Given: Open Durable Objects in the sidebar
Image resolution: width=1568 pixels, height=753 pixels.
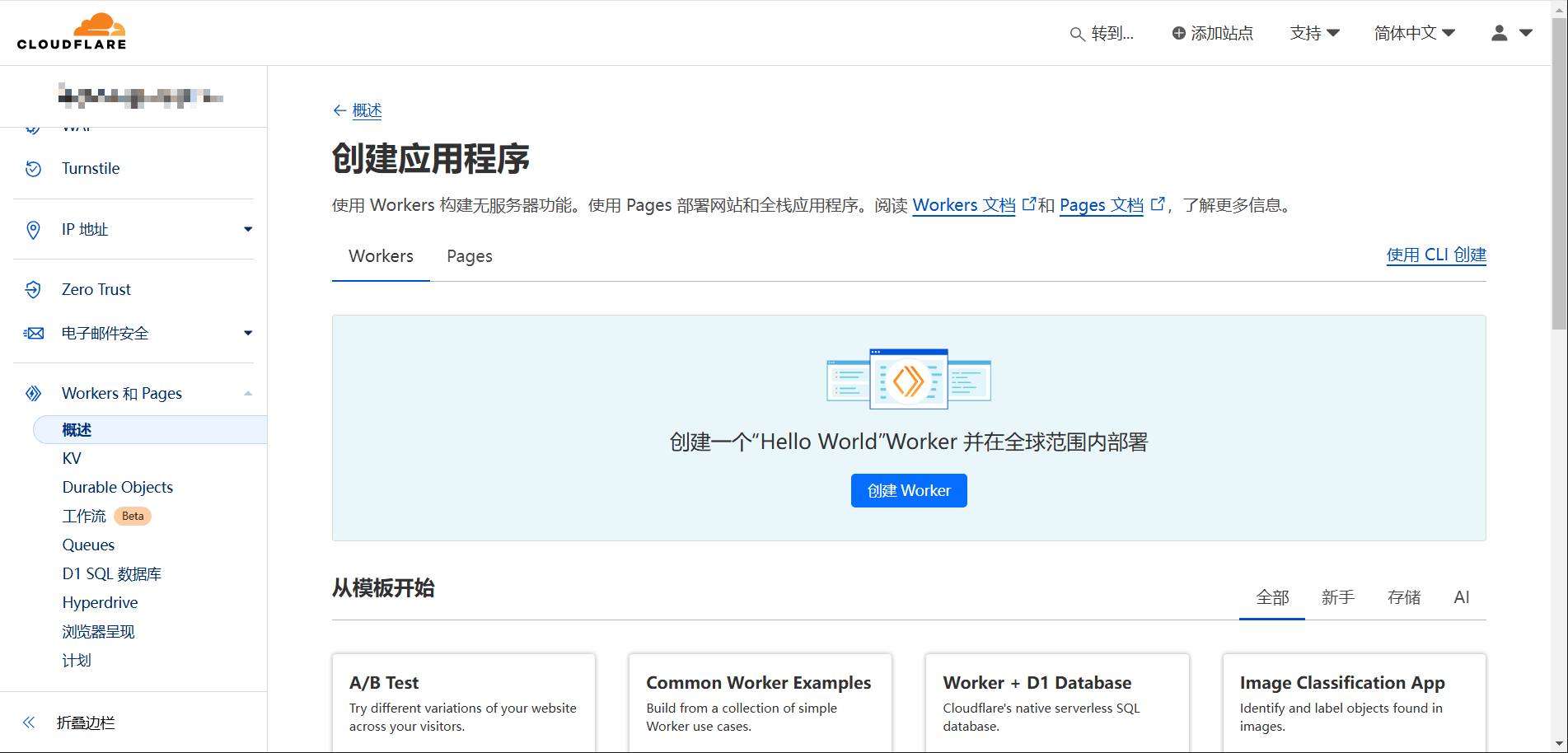Looking at the screenshot, I should coord(118,488).
